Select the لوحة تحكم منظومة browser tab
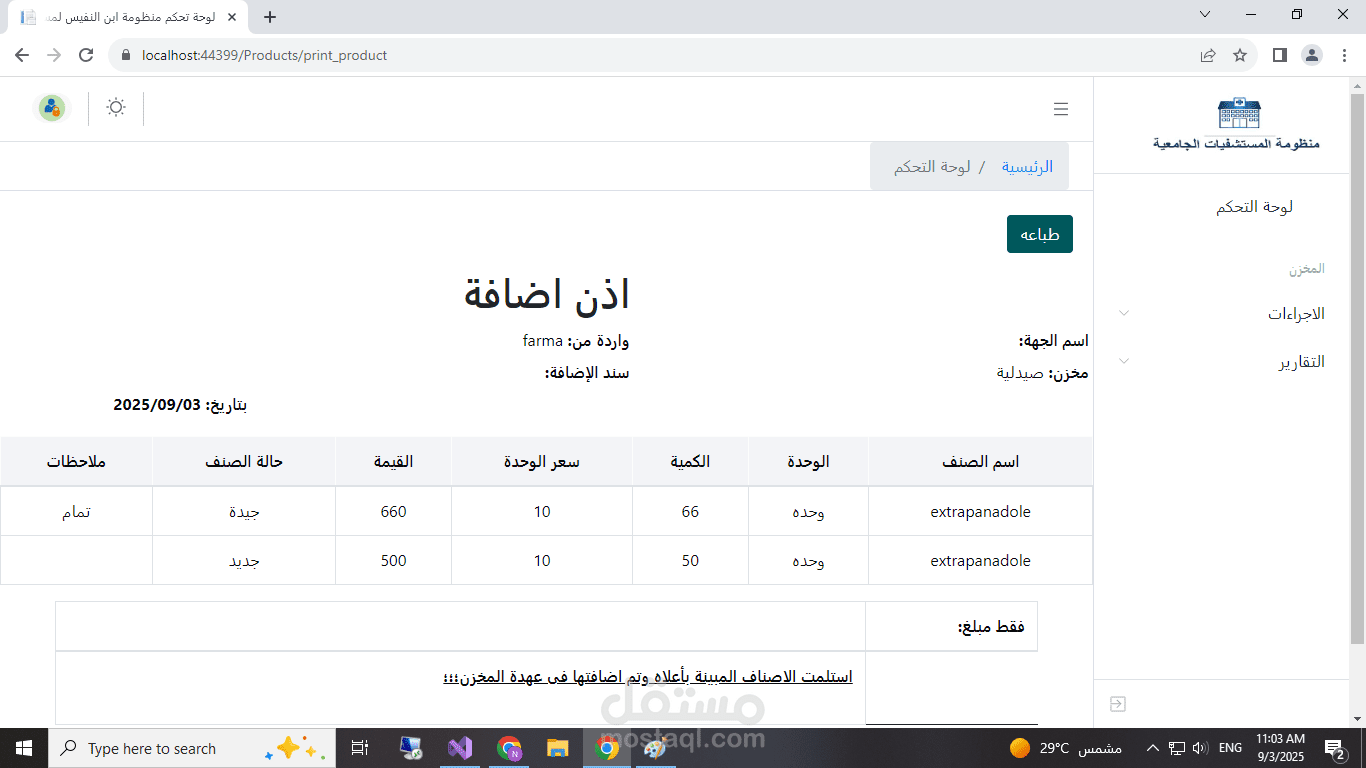The image size is (1366, 768). click(x=128, y=18)
